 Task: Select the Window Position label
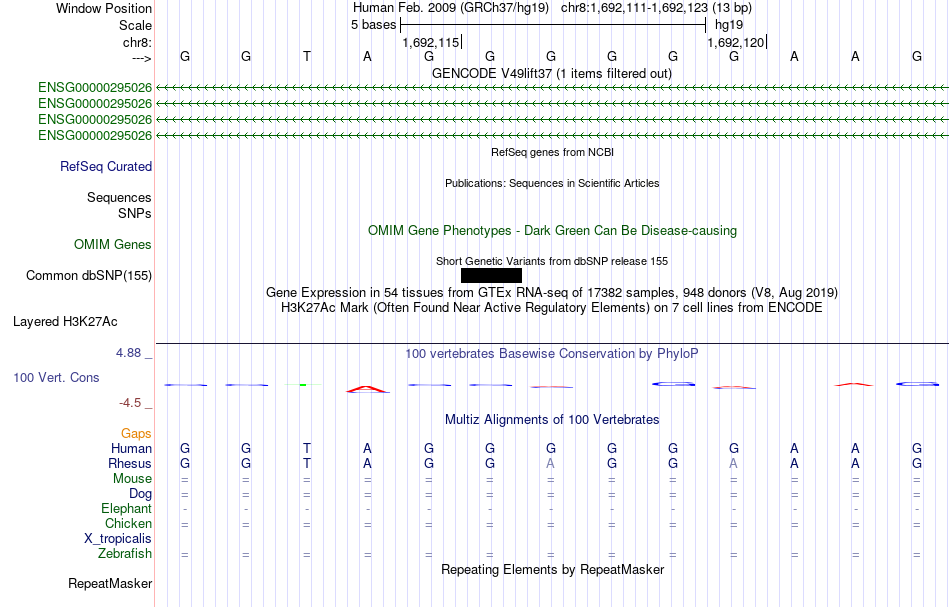point(104,8)
